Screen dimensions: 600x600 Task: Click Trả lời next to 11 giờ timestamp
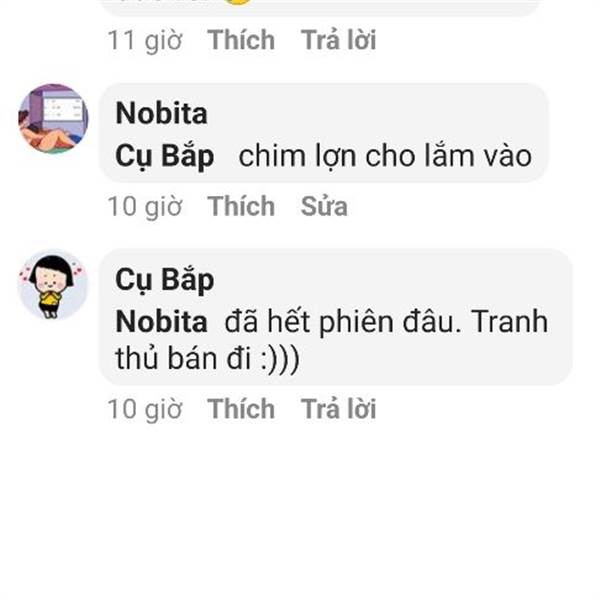339,40
